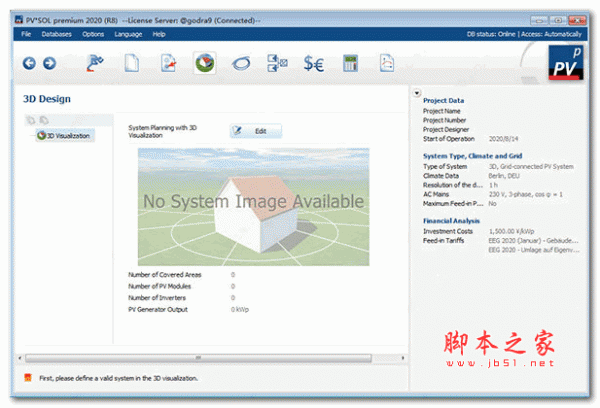Select 3D Visualization tree item
Screen dimensions: 600x408
pyautogui.click(x=64, y=135)
